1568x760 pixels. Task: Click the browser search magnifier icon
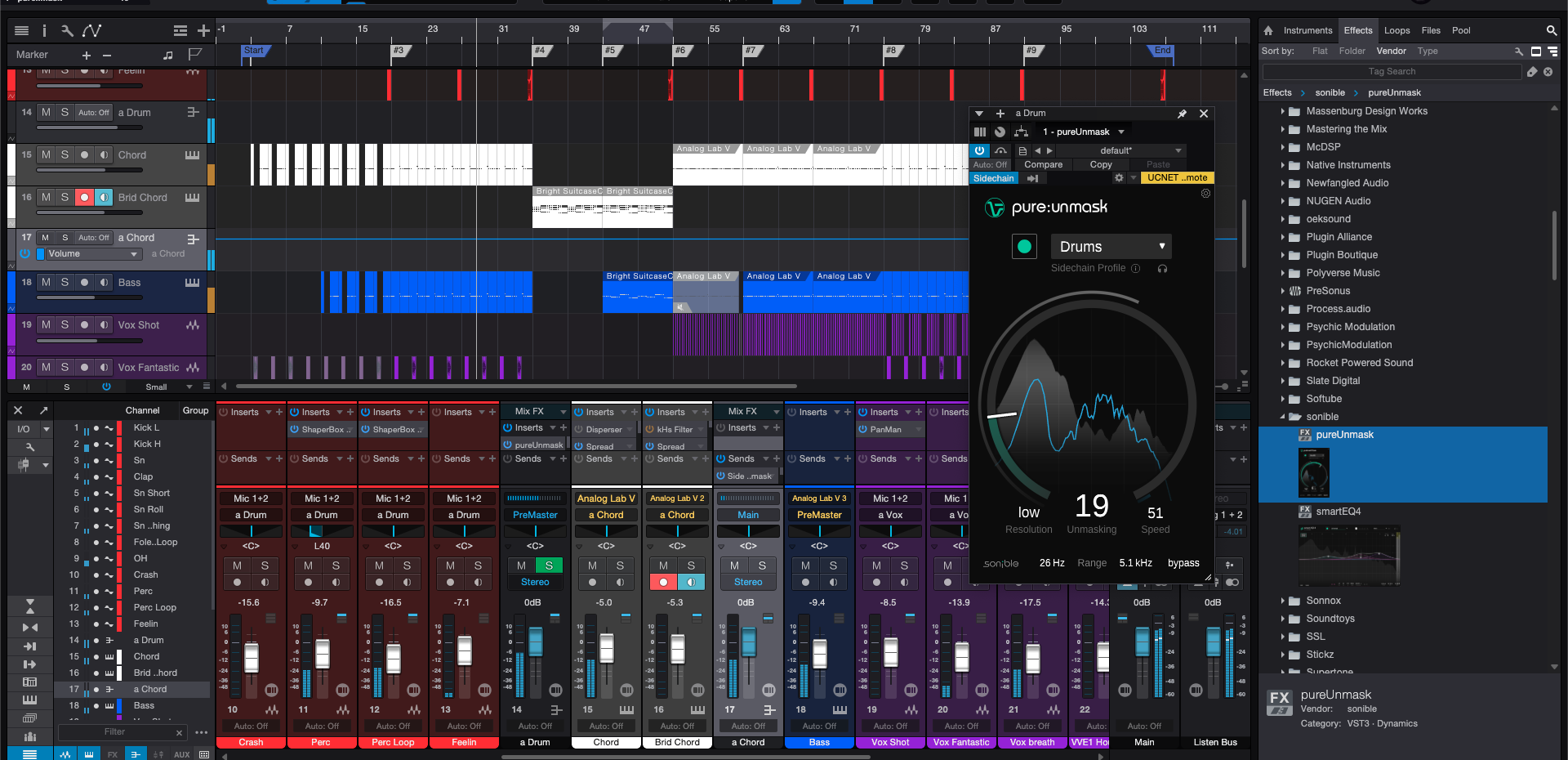click(1551, 30)
